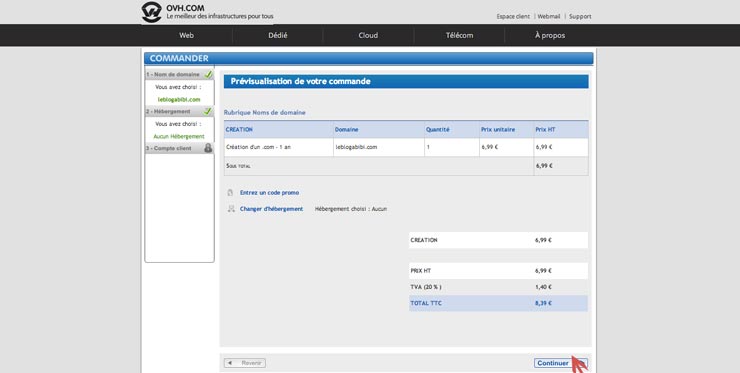Click Hébergement choisi : Aucun text
The height and width of the screenshot is (373, 740).
[x=351, y=209]
